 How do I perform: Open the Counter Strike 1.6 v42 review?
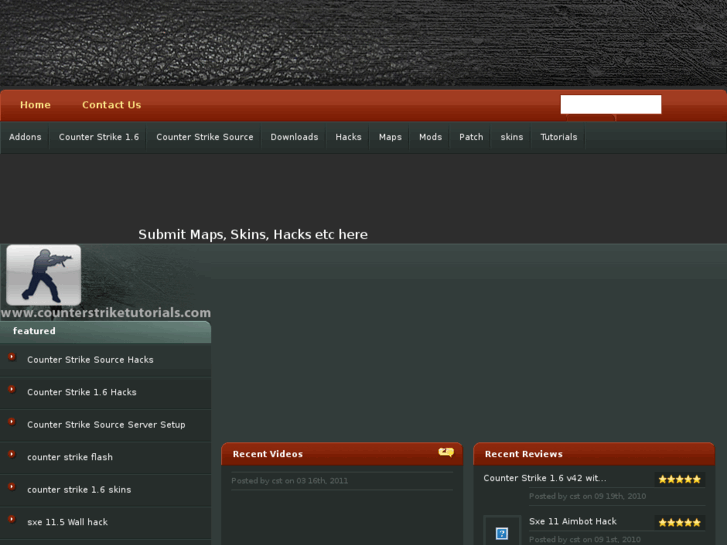click(x=545, y=478)
